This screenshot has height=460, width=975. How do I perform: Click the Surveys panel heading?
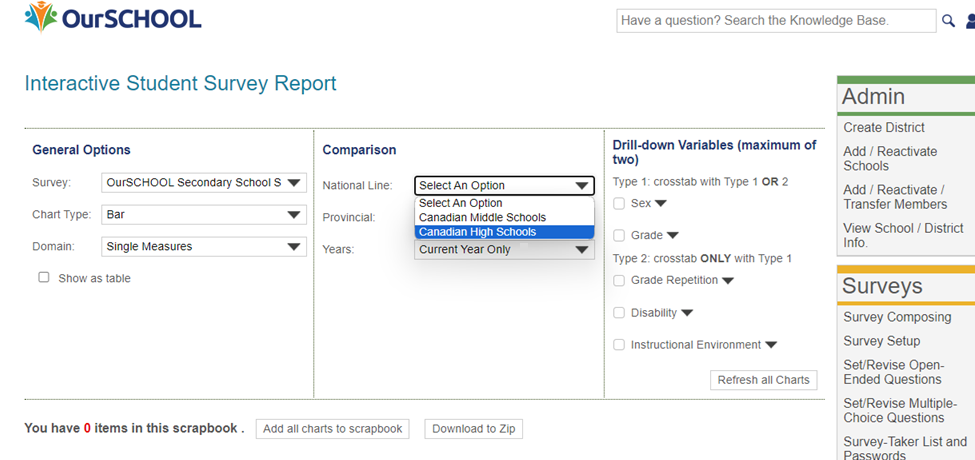pos(882,286)
